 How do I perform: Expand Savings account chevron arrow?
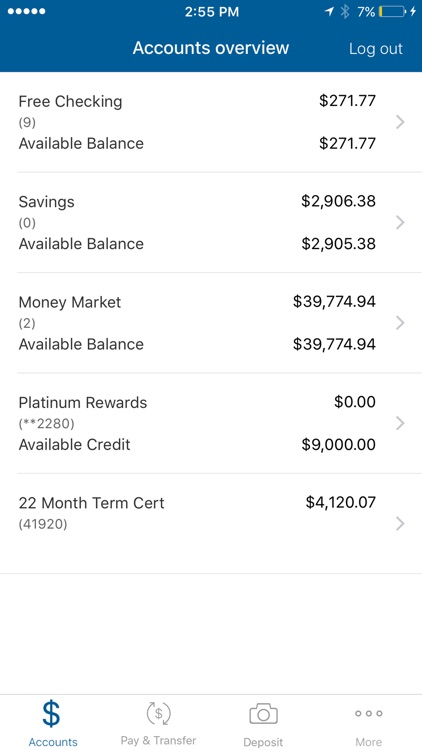(x=400, y=223)
